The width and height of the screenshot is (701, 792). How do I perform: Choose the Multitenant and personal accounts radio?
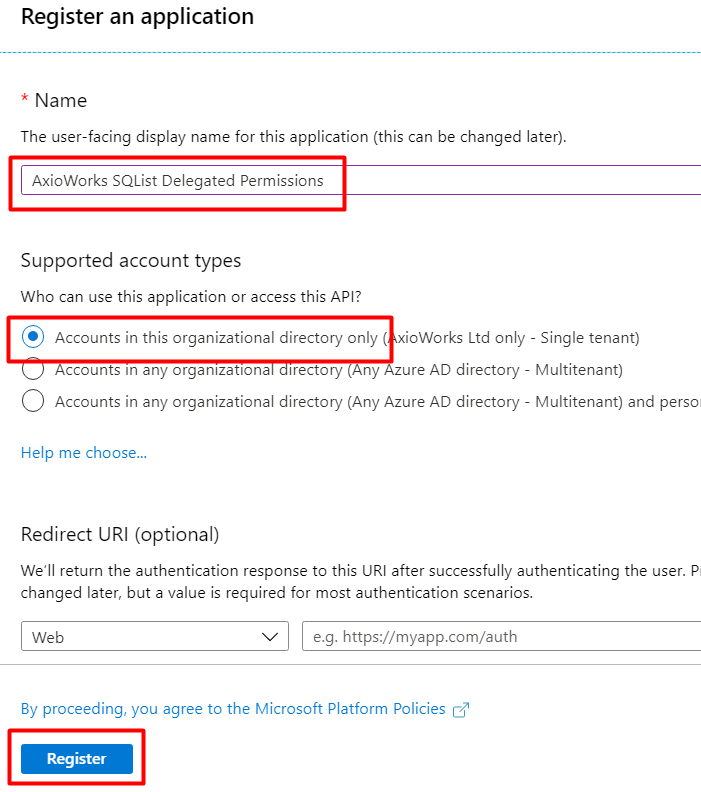click(x=33, y=401)
